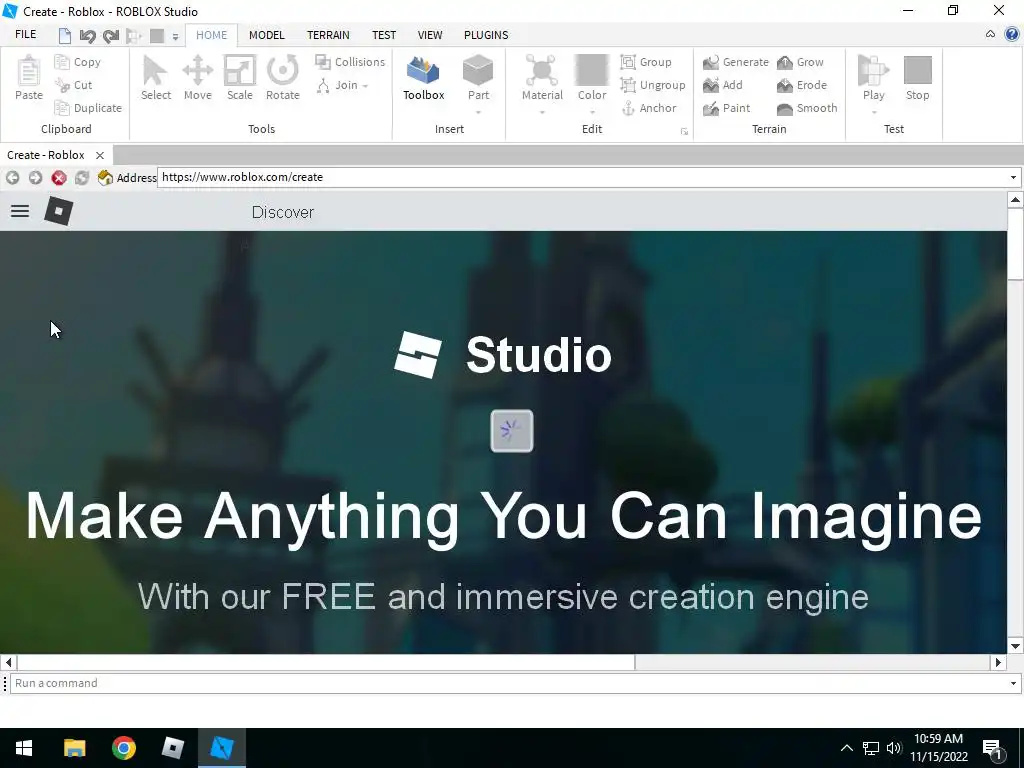Switch to the PLUGINS ribbon tab
The height and width of the screenshot is (768, 1024).
click(486, 35)
